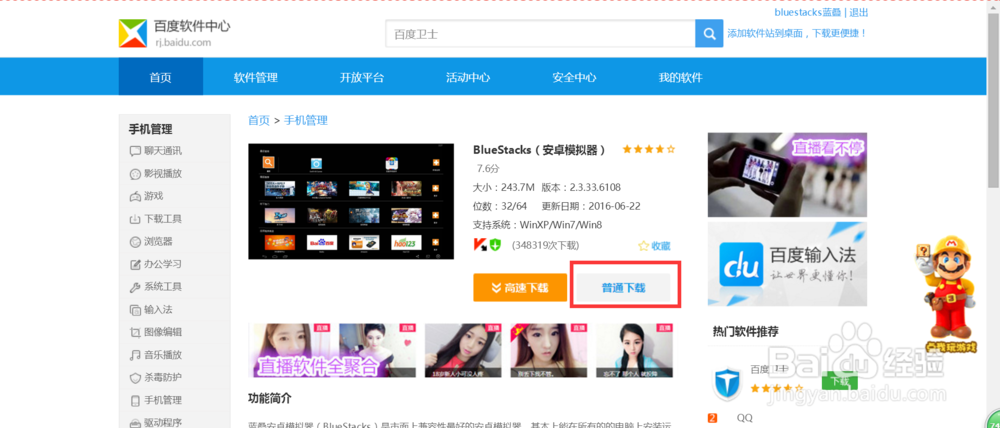Viewport: 1000px width, 428px height.
Task: Click the 手机管理 sidebar heading
Action: [151, 129]
